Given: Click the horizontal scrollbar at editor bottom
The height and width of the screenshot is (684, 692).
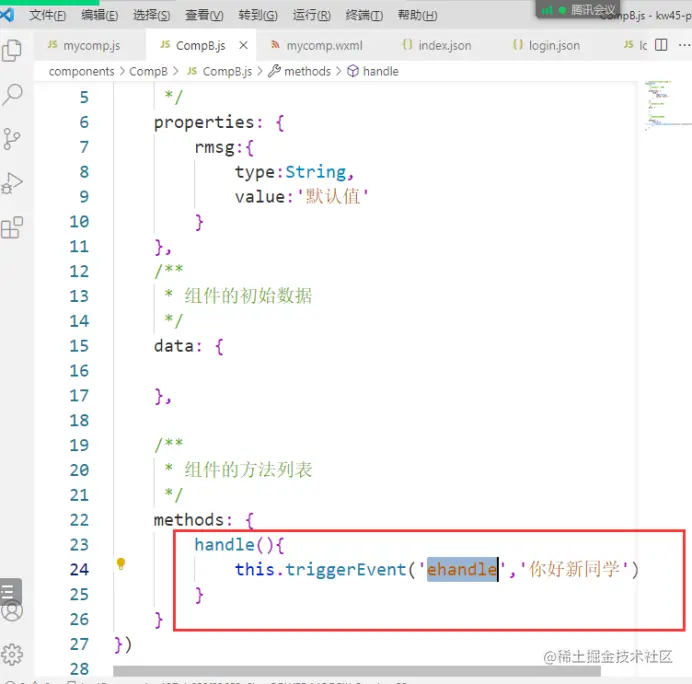Looking at the screenshot, I should [357, 671].
